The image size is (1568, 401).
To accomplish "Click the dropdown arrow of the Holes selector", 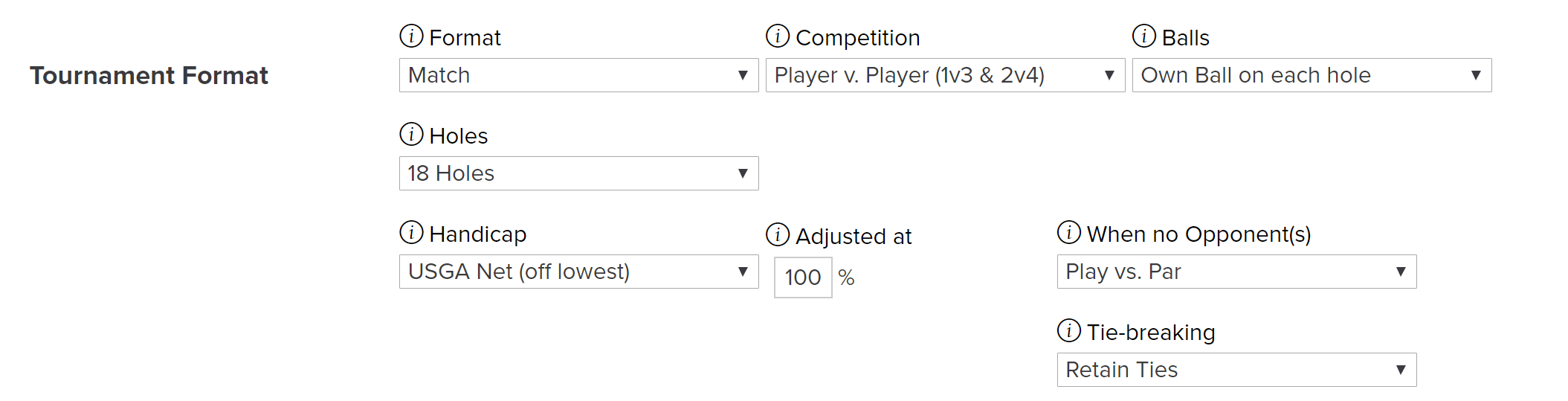I will [743, 173].
